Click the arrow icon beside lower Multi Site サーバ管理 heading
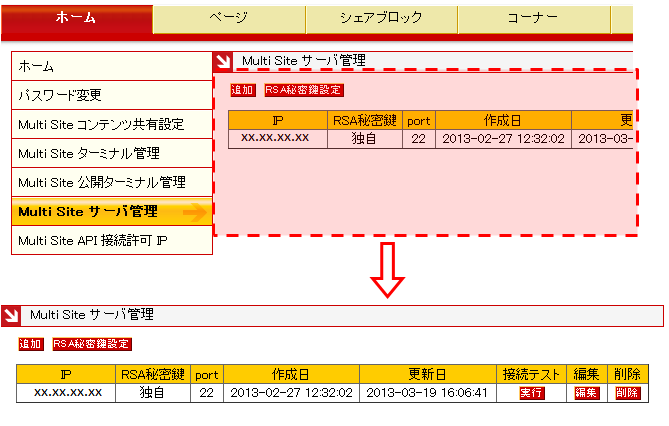The image size is (669, 426). click(x=11, y=316)
